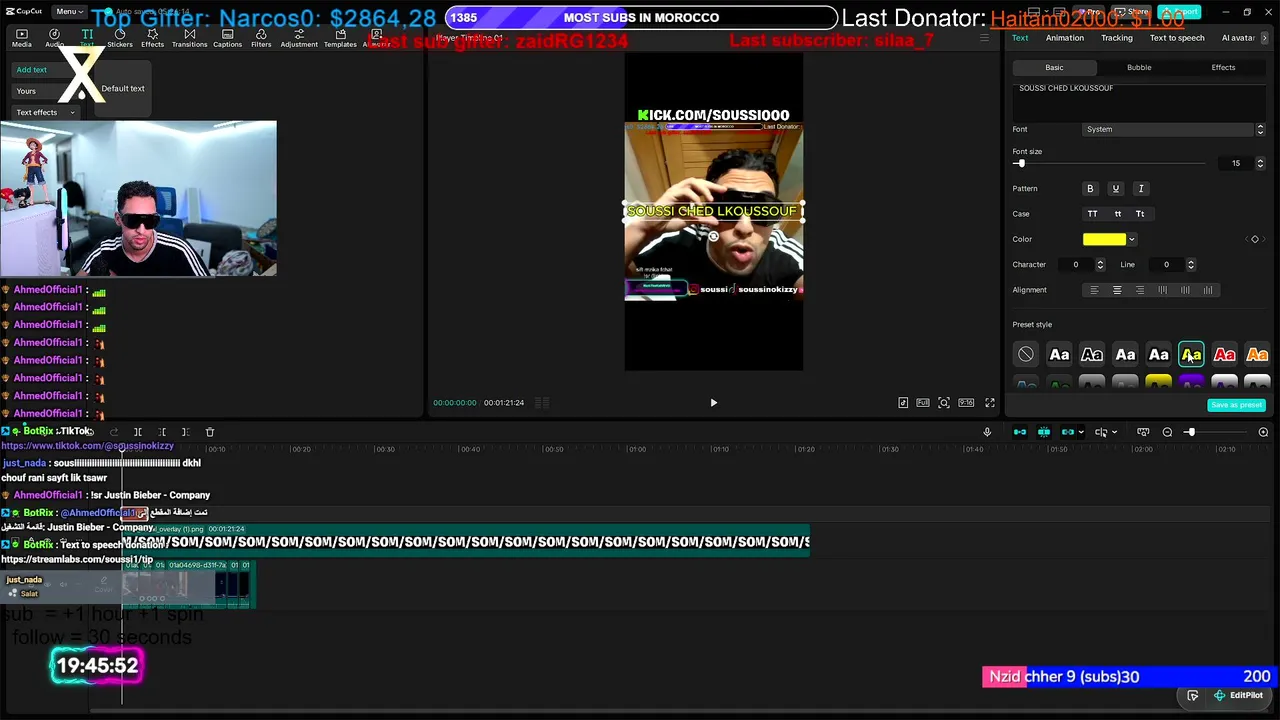Open the preview aspect ratio option

[966, 403]
